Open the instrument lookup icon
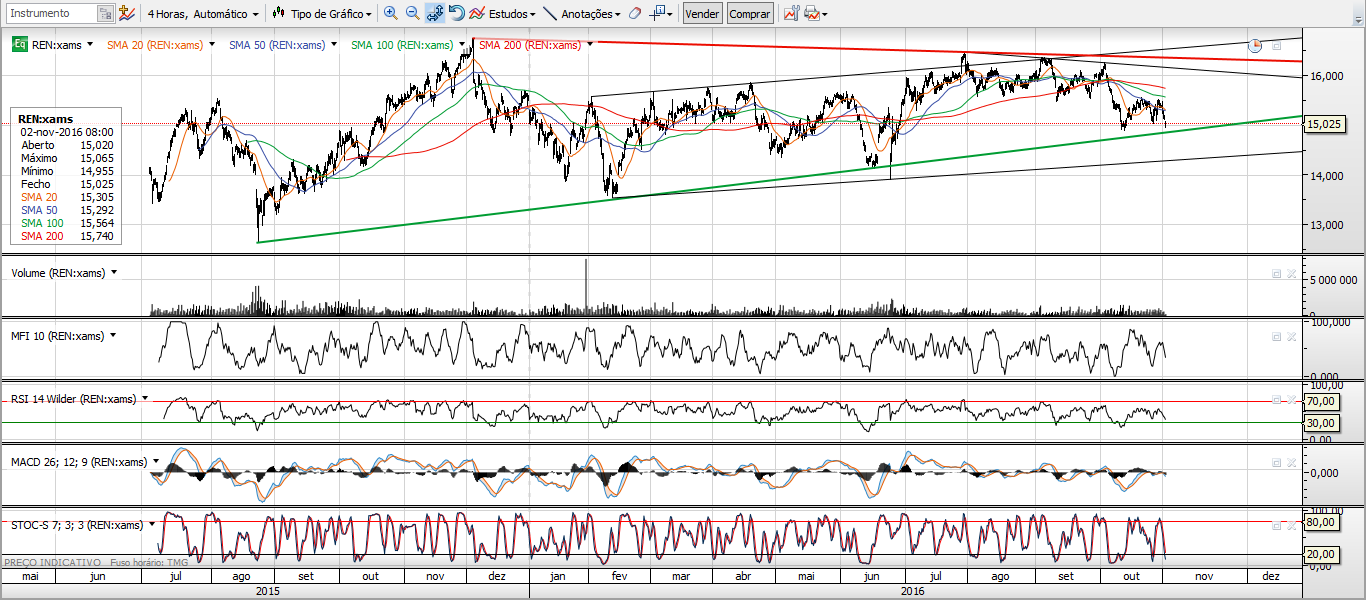 (105, 13)
